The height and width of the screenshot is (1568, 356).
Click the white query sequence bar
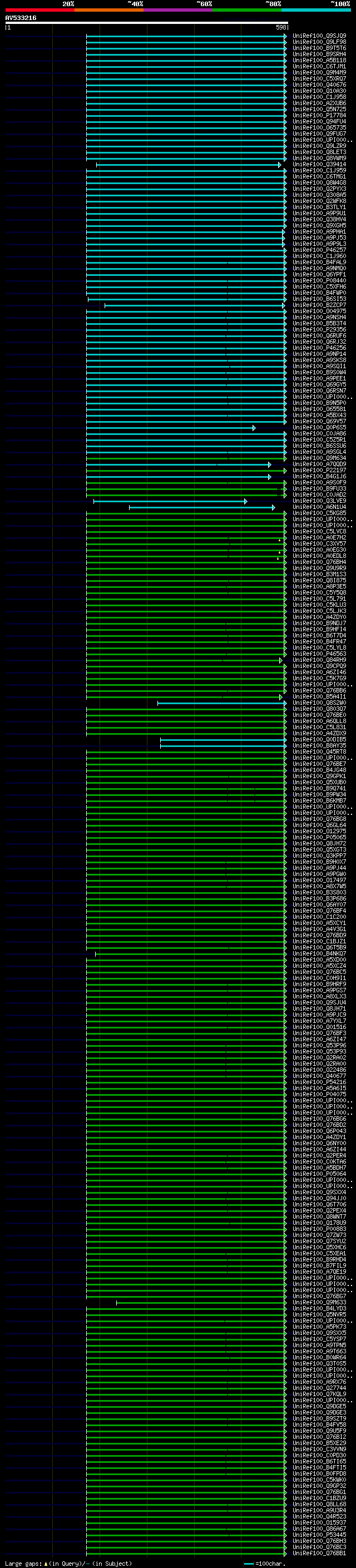point(147,23)
